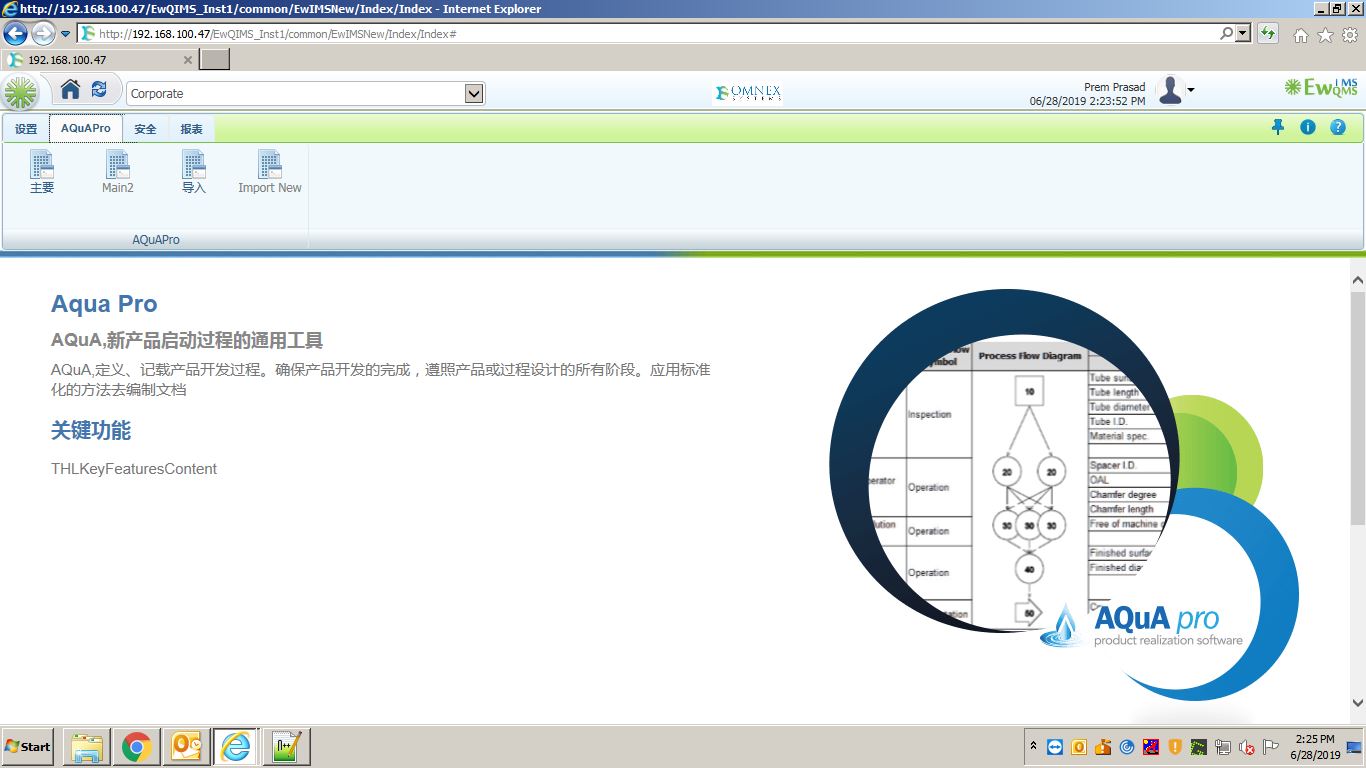Switch to the 报表 tab

pos(192,129)
